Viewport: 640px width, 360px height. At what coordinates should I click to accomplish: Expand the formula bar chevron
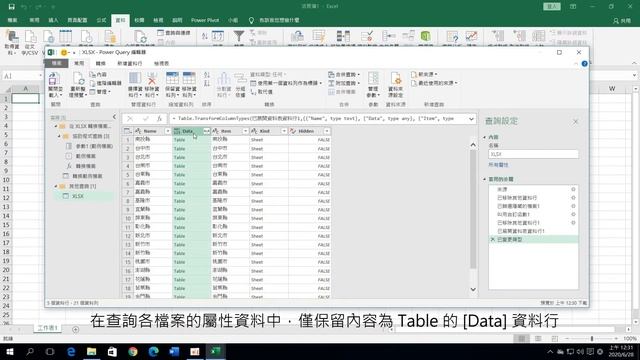click(x=471, y=119)
